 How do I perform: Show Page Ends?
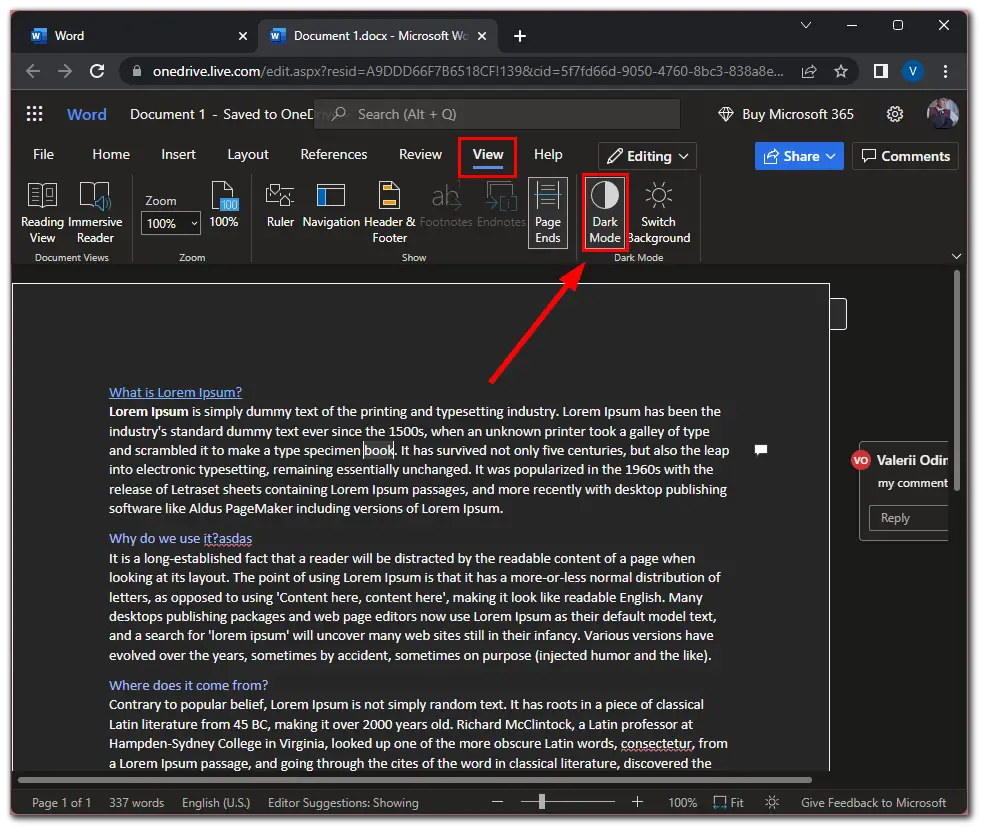(x=548, y=211)
